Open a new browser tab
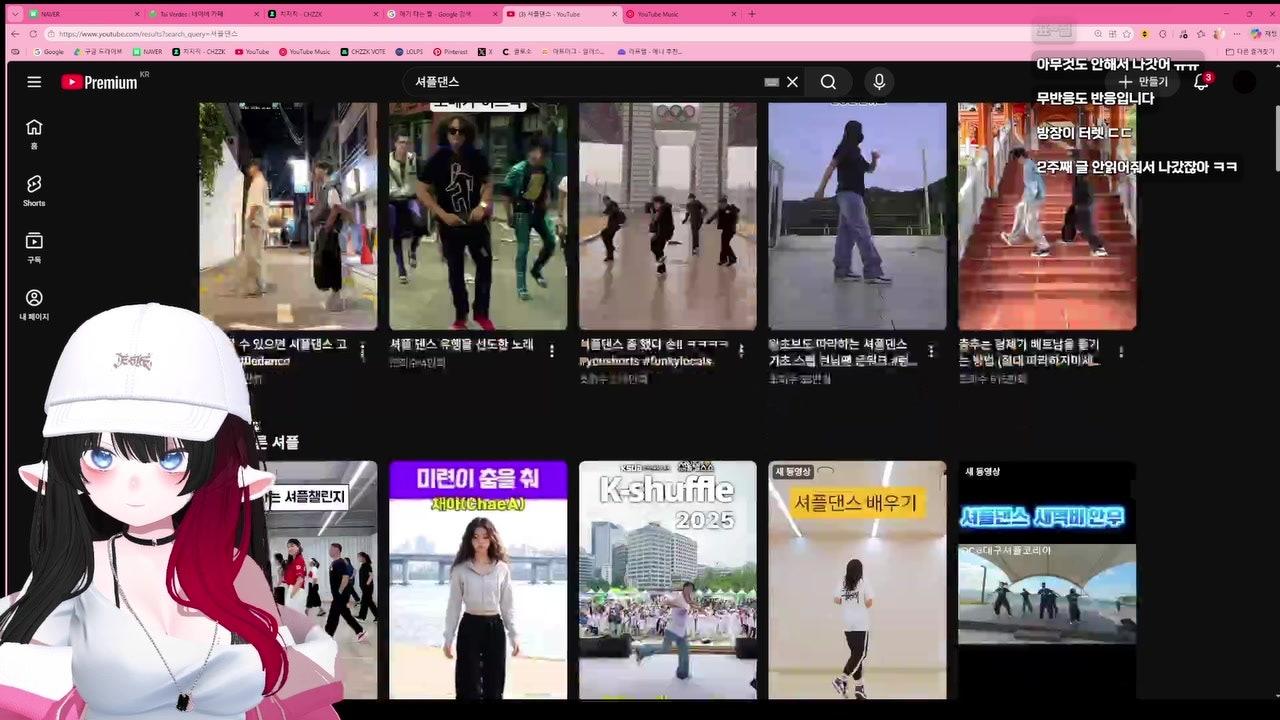Screen dimensions: 1280x720 click(752, 14)
